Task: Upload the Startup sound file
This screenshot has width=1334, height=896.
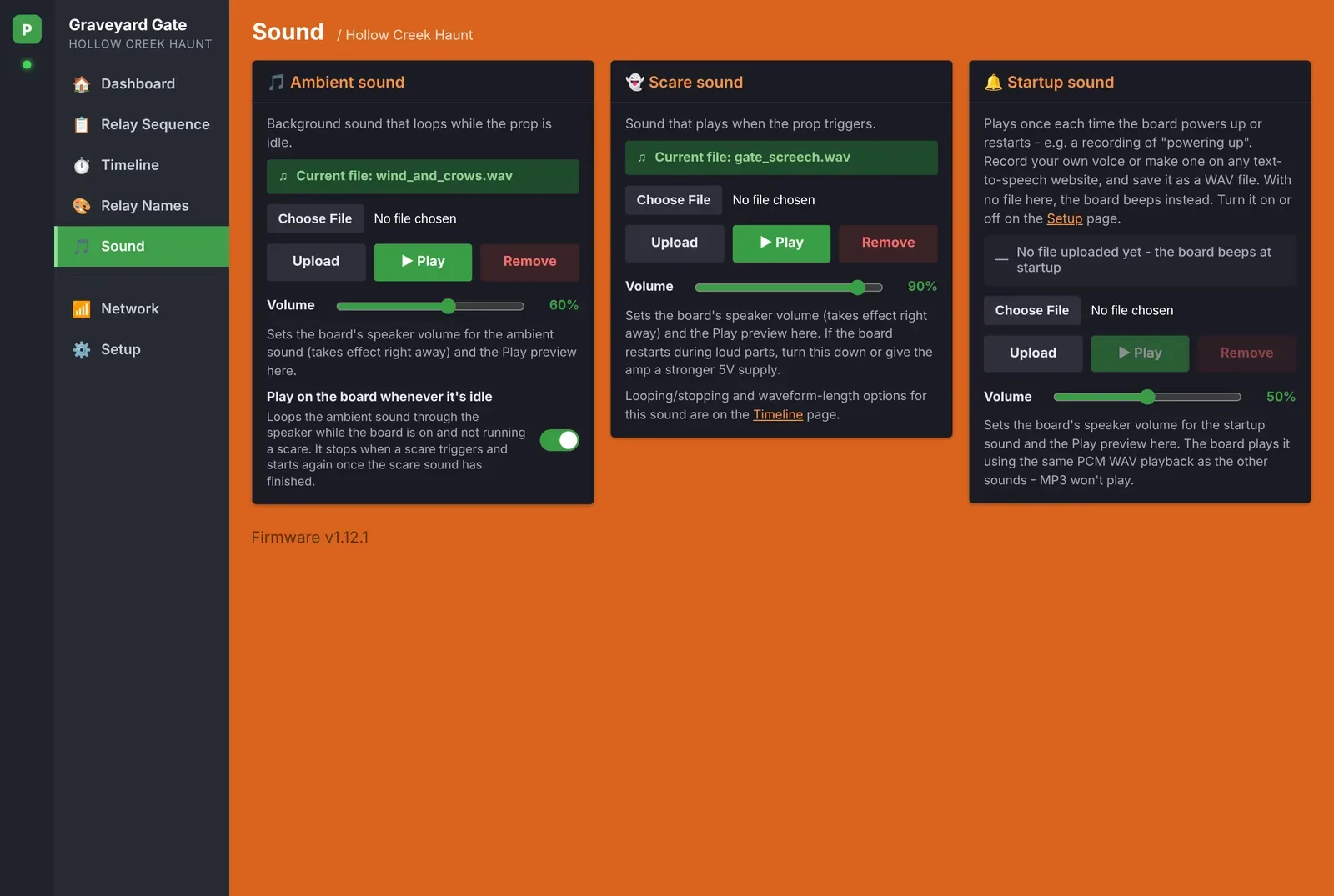Action: point(1033,353)
